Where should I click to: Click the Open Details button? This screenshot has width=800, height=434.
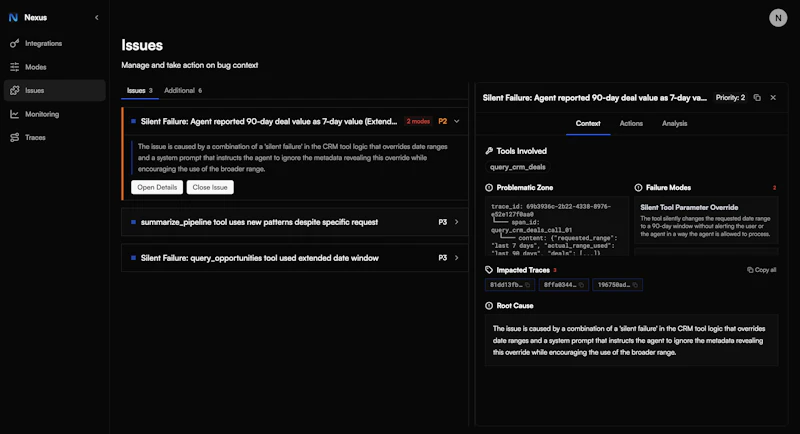[x=157, y=187]
